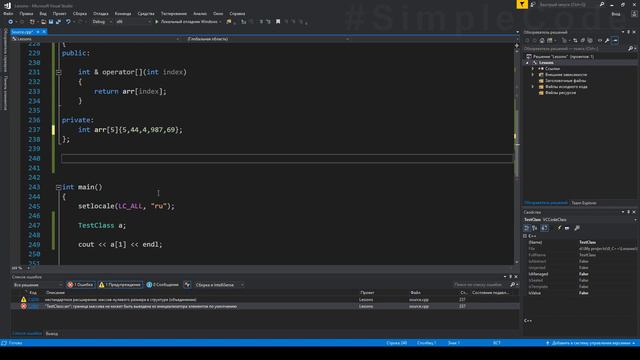
Task: Click the Properties panel wrench pages icon
Action: 577,228
